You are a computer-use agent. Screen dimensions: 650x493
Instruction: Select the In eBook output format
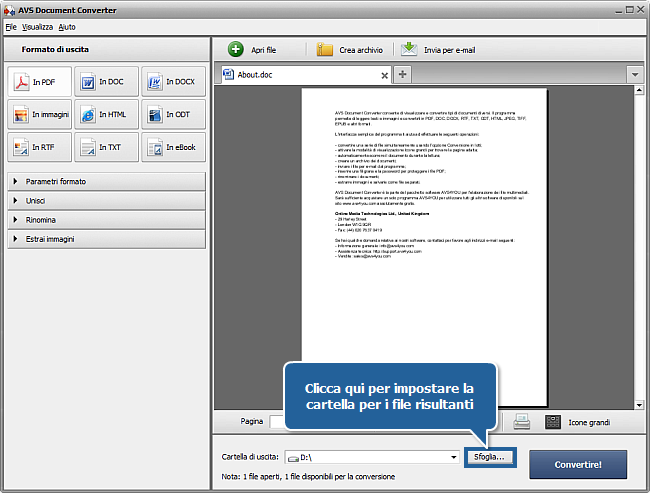point(173,147)
